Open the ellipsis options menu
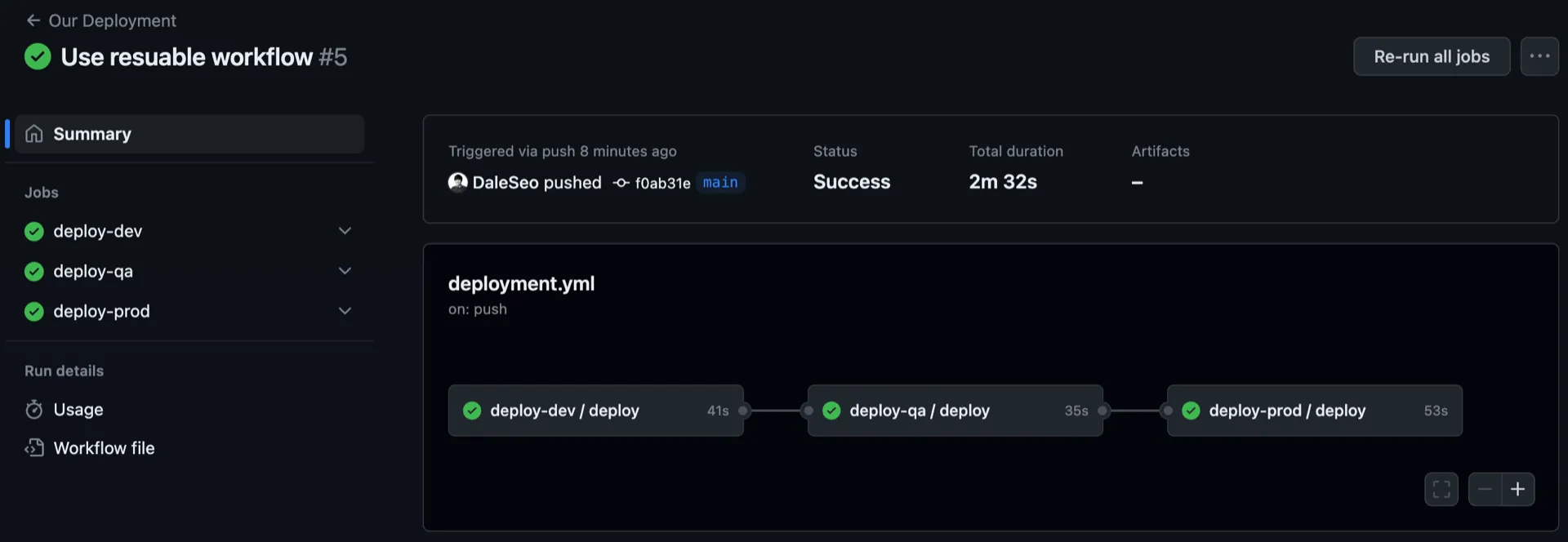 tap(1540, 56)
